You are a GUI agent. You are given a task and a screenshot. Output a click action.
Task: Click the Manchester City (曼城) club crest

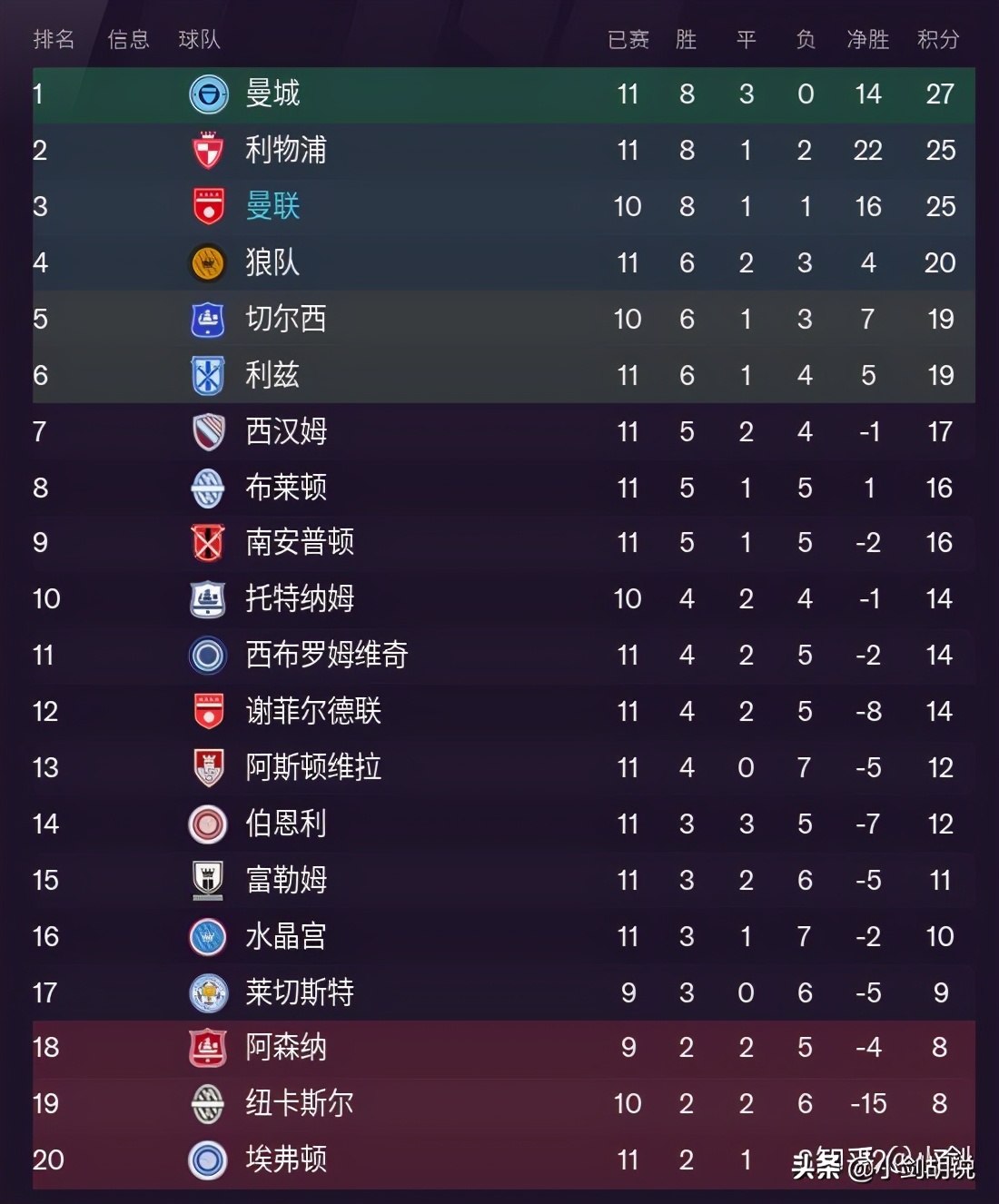pos(207,94)
